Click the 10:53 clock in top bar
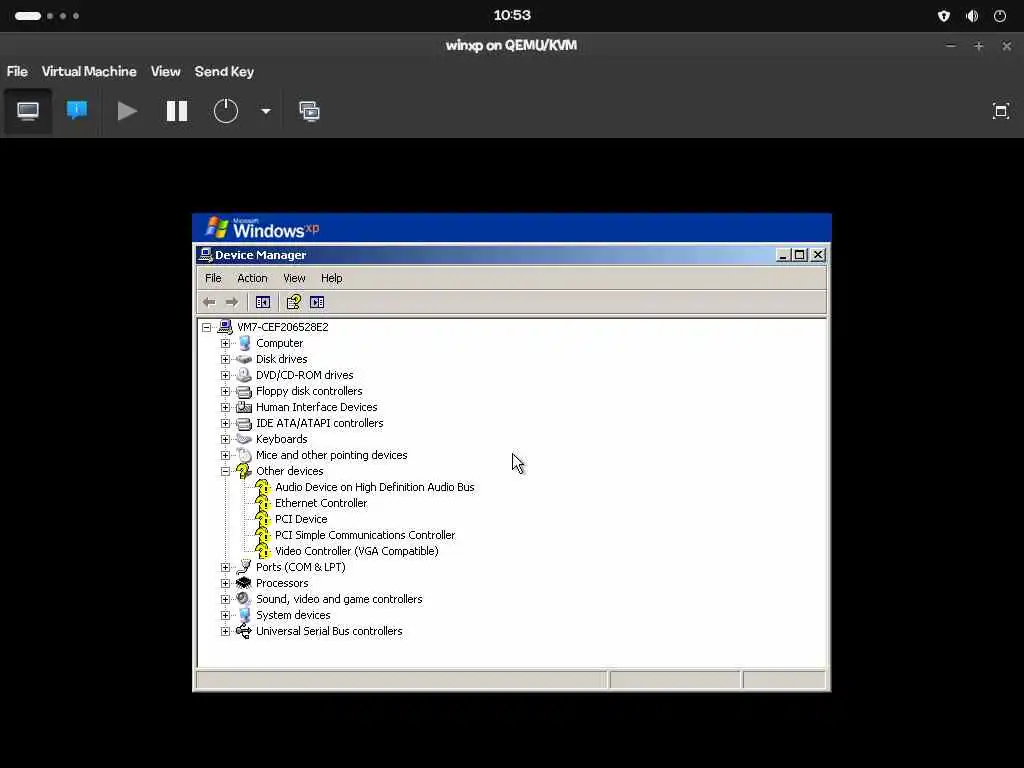Screen dimensions: 1024x768 coord(512,15)
